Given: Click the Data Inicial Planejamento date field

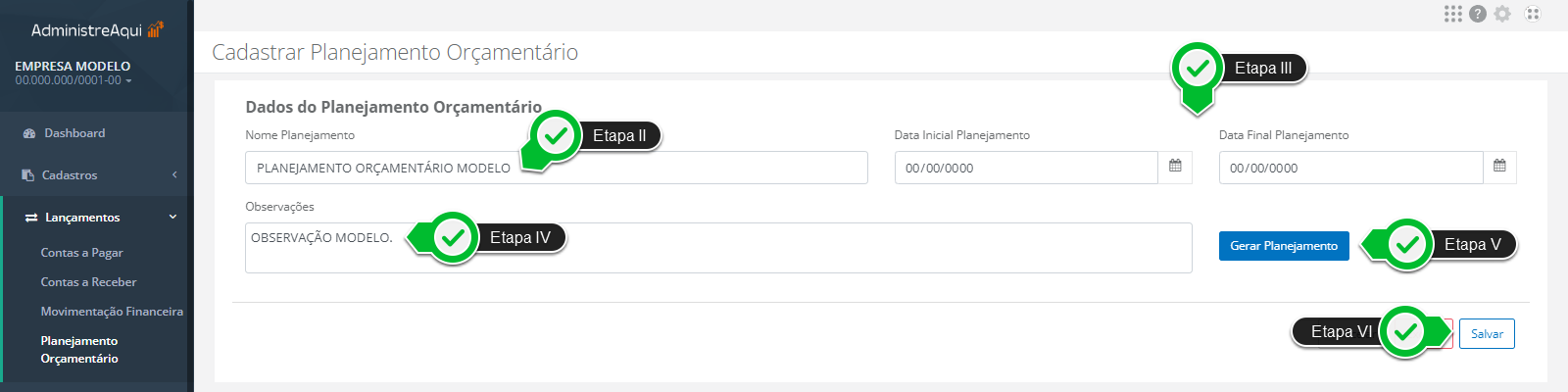Looking at the screenshot, I should click(1024, 168).
